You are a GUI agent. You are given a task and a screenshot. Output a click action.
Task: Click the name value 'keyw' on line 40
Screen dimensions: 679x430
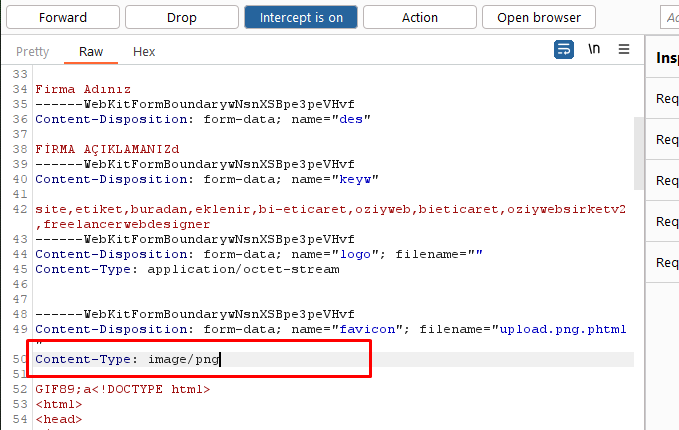(x=355, y=179)
